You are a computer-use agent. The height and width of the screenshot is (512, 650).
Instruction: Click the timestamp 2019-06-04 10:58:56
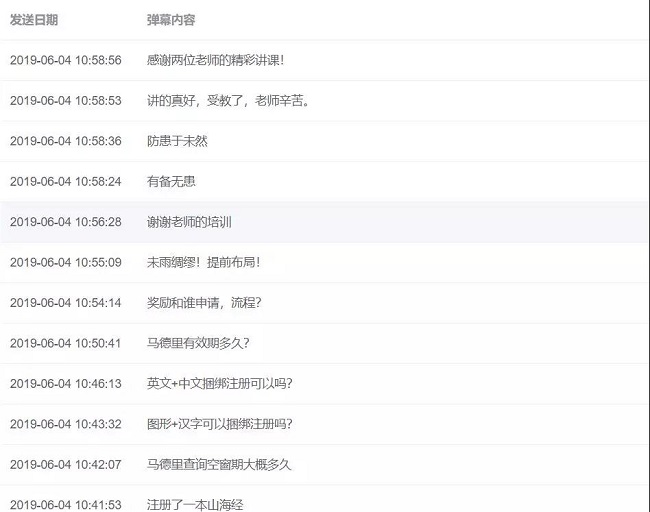(x=66, y=60)
